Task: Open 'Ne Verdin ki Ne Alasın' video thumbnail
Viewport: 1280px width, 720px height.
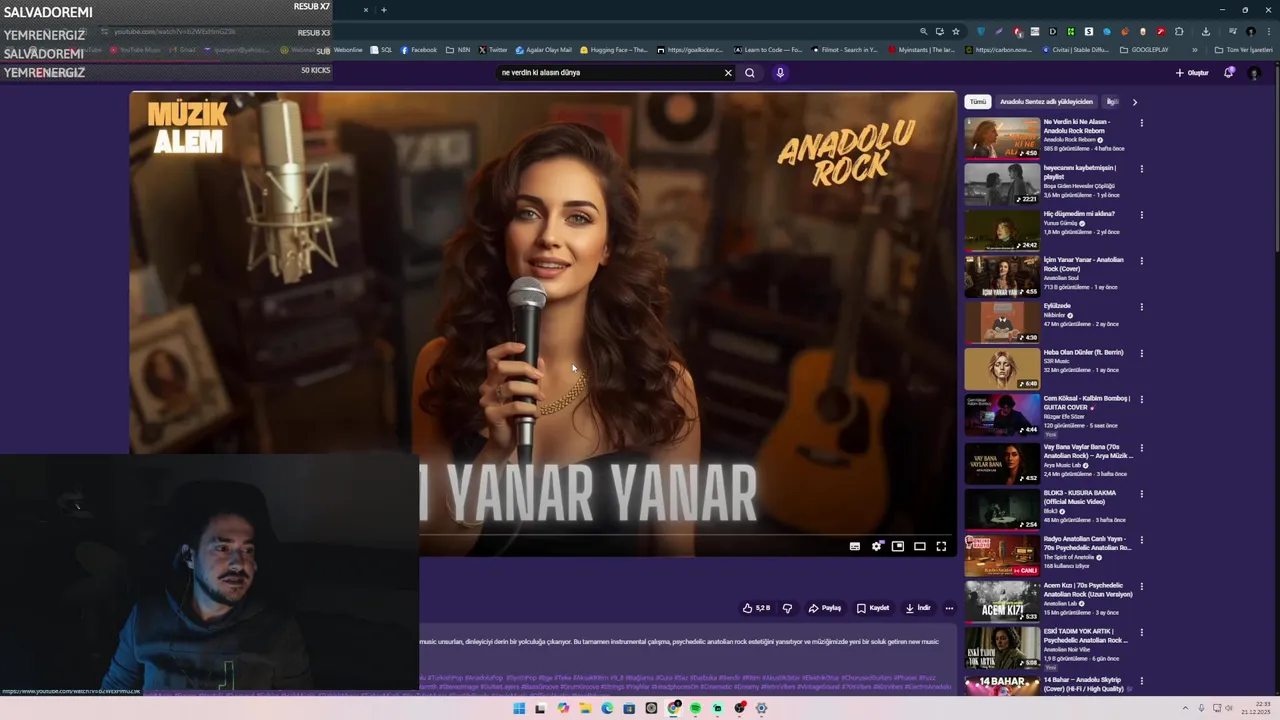Action: [1002, 138]
